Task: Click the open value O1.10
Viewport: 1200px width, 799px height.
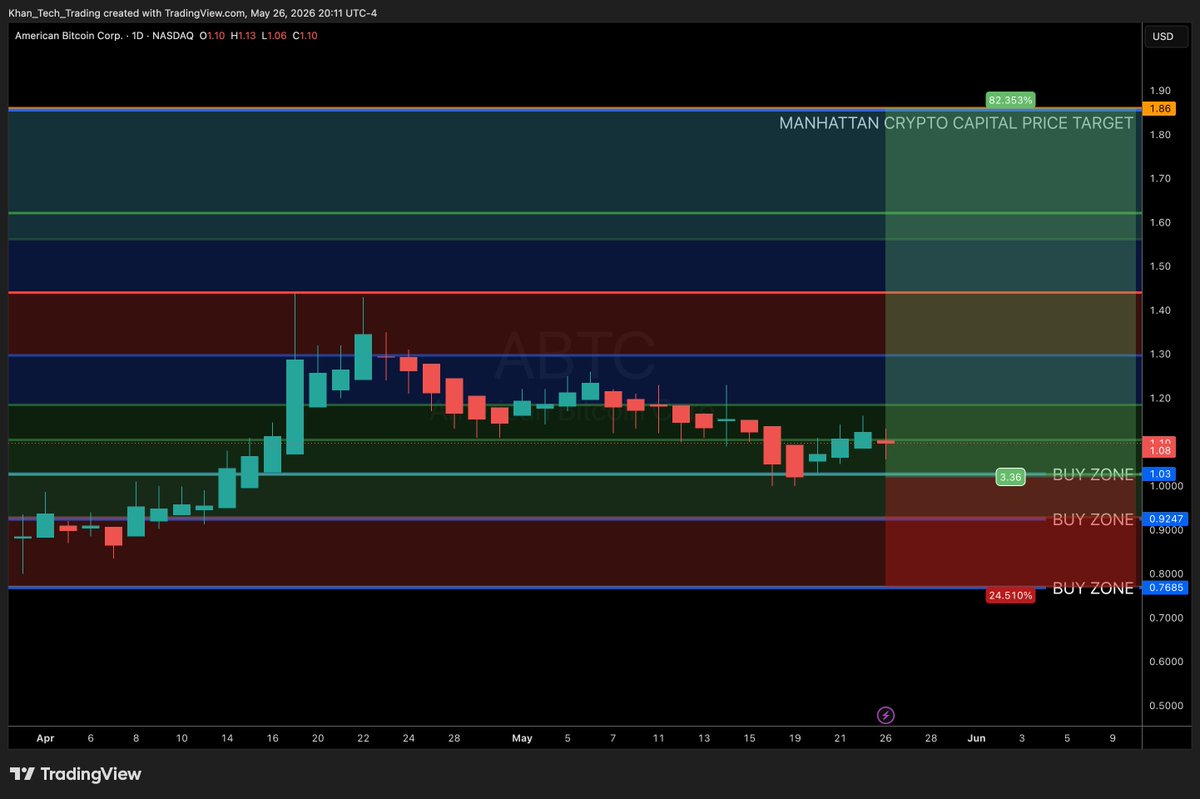Action: coord(212,36)
